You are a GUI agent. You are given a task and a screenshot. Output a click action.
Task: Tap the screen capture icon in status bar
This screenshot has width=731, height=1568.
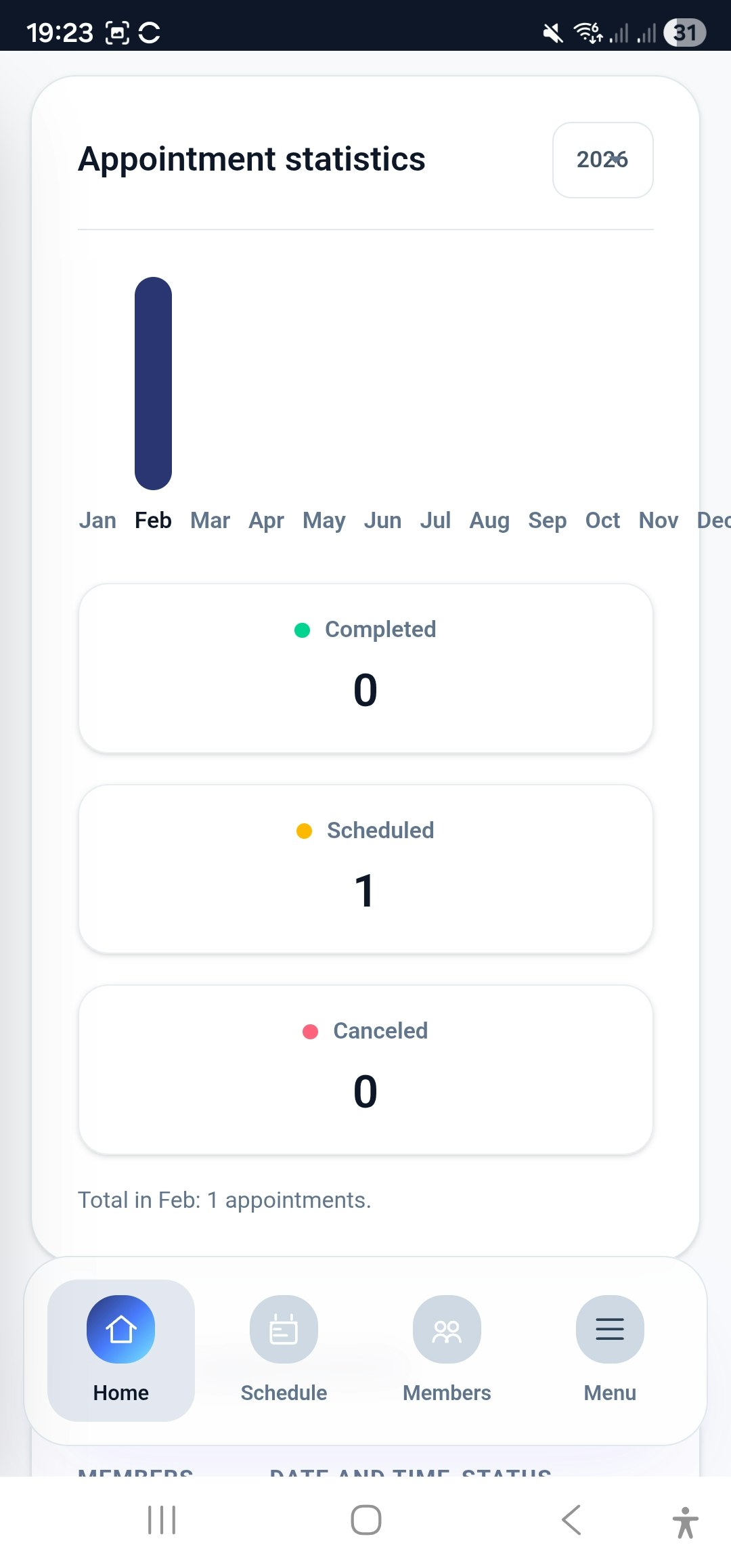(x=118, y=32)
